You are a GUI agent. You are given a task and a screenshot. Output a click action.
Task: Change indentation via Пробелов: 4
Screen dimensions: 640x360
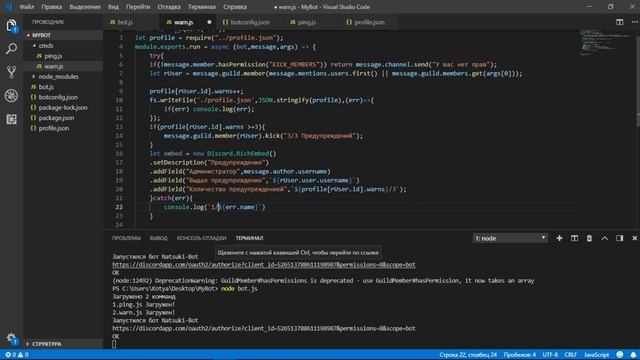point(520,355)
